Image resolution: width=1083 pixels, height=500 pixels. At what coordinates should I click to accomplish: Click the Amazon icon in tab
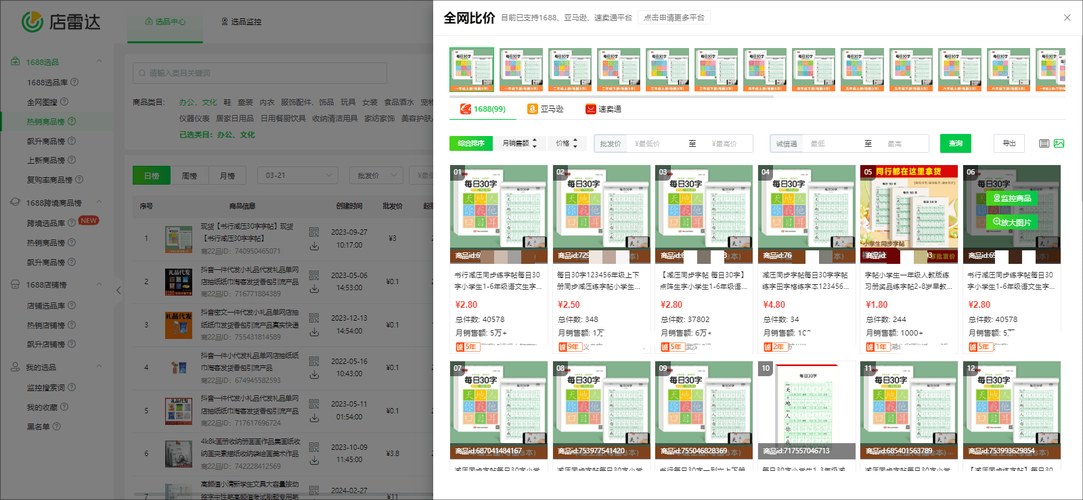pos(533,109)
